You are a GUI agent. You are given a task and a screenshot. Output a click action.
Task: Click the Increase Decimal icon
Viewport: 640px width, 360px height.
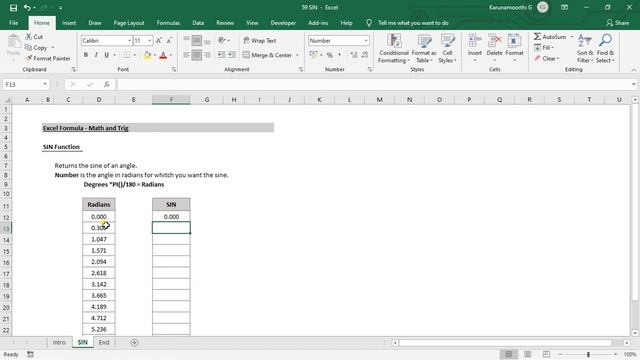(353, 55)
